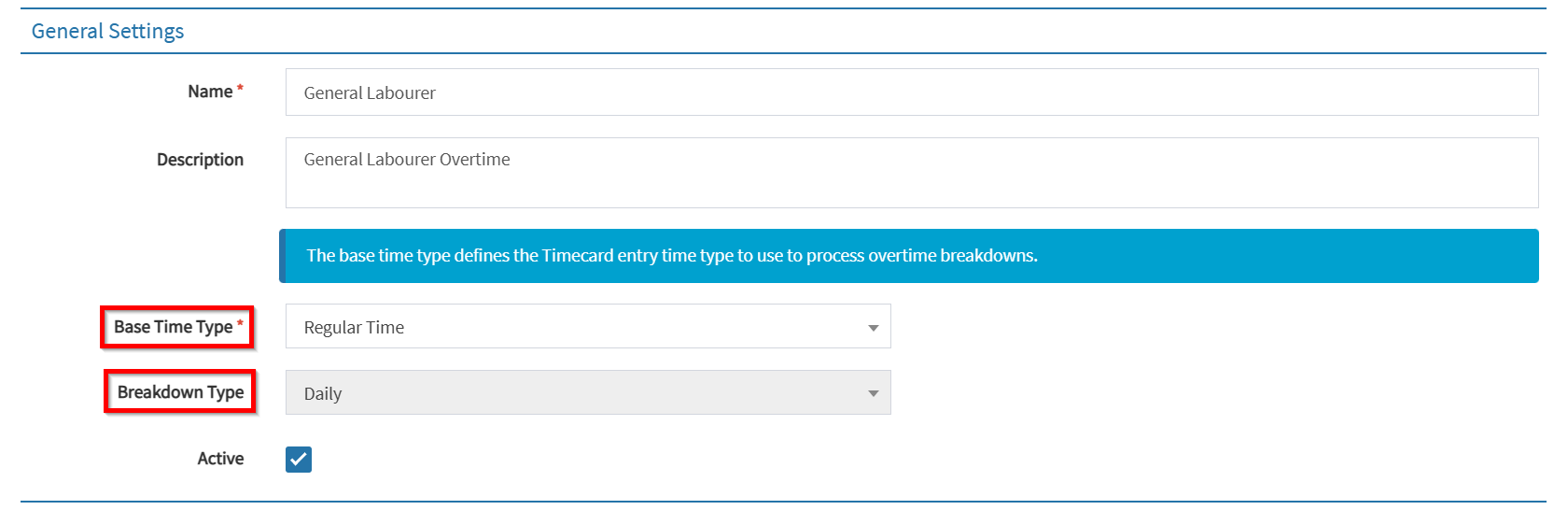Click the Name input field
The image size is (1568, 510).
(x=911, y=92)
